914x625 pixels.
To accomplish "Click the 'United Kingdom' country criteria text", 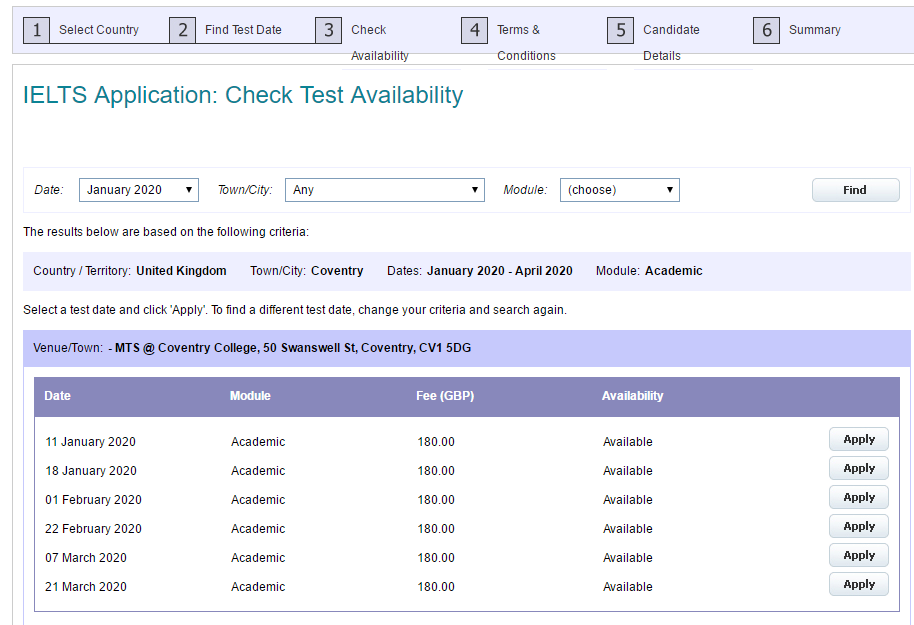I will click(x=181, y=271).
